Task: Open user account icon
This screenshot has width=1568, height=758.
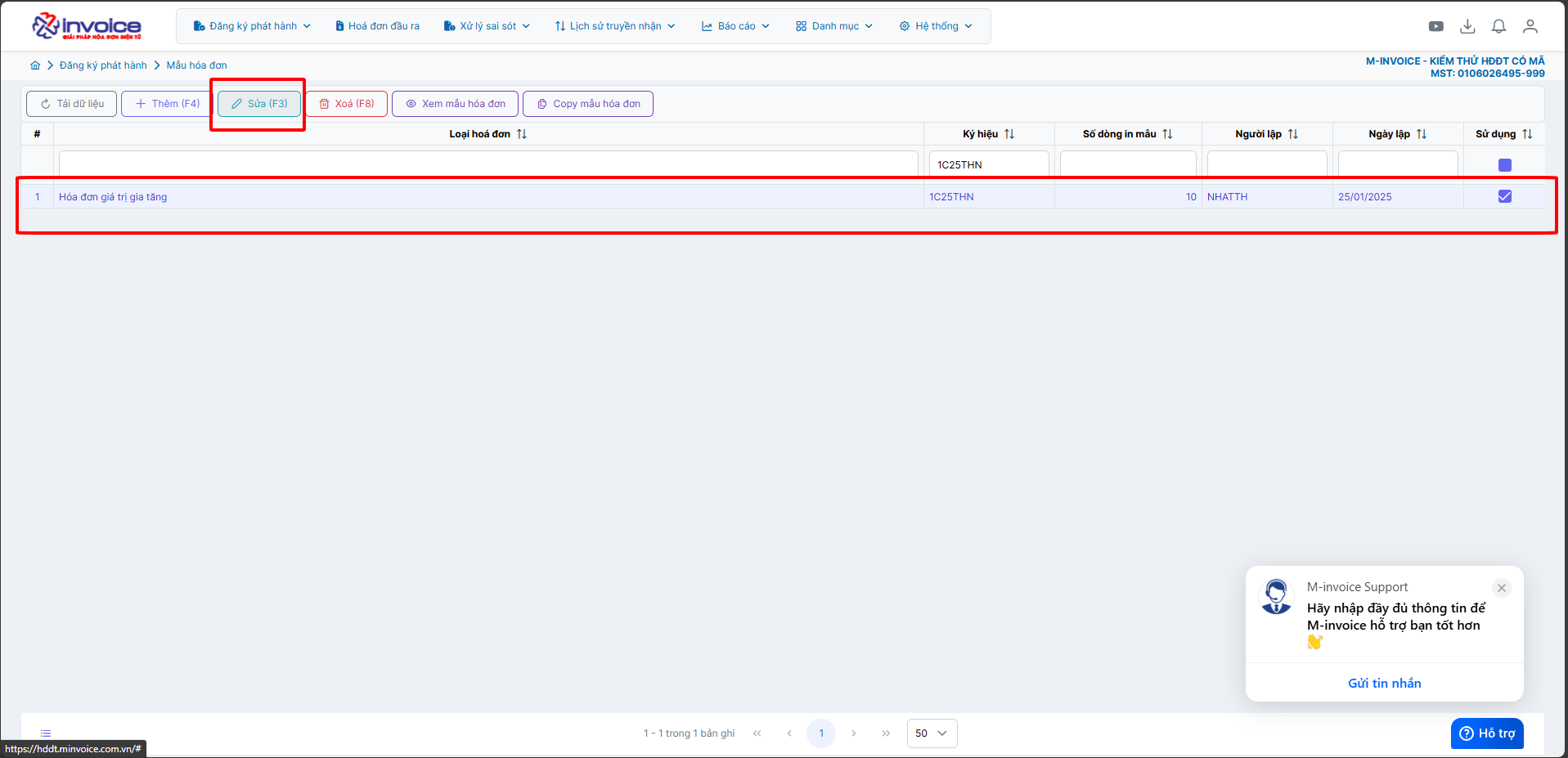Action: (1530, 26)
